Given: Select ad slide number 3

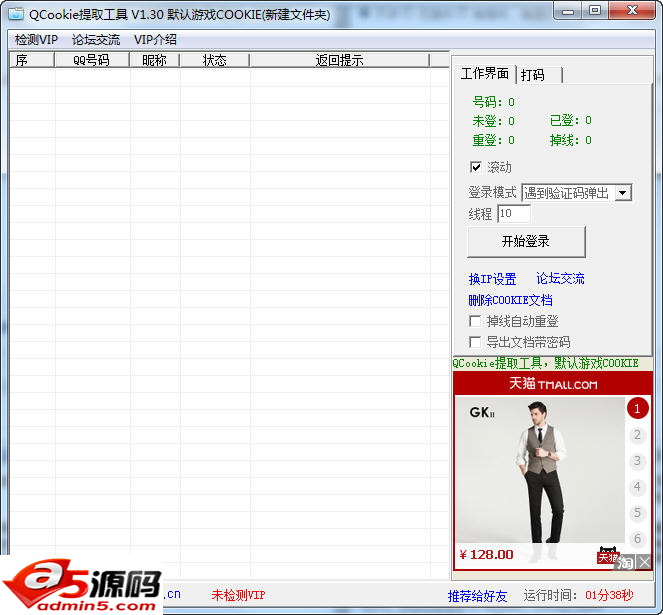Looking at the screenshot, I should click(637, 461).
